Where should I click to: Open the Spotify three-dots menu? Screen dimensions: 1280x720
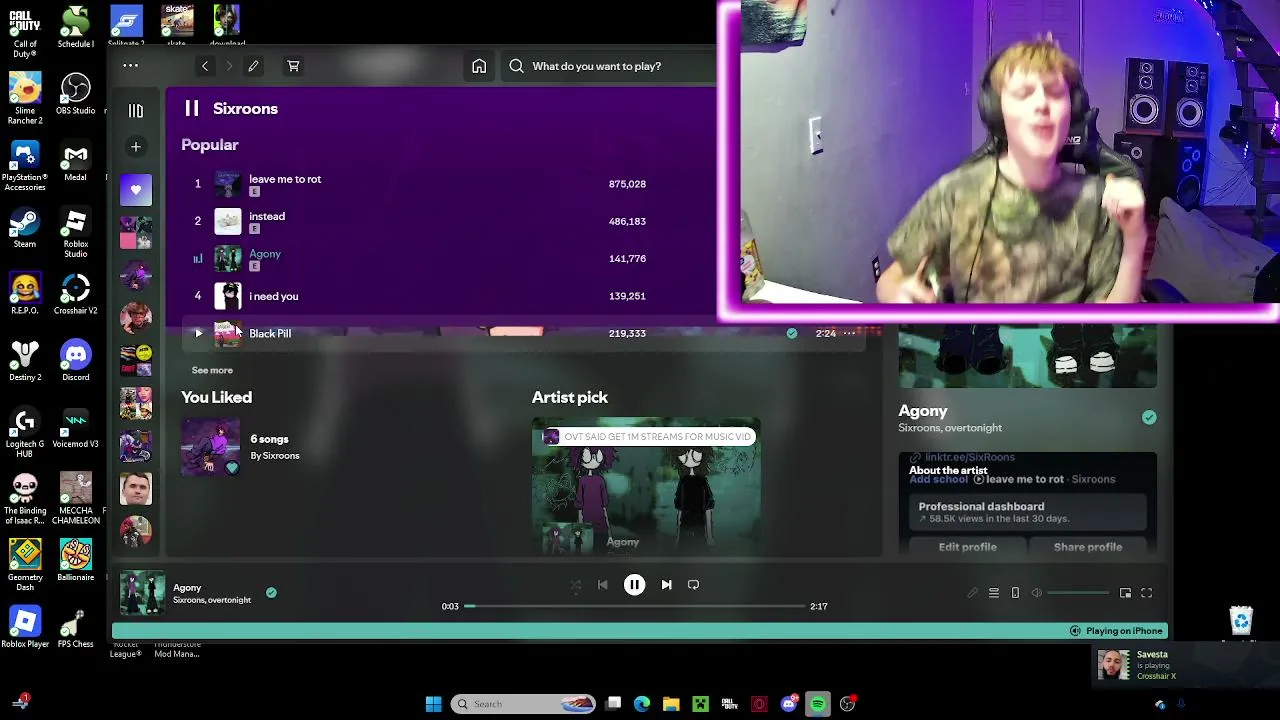(131, 66)
